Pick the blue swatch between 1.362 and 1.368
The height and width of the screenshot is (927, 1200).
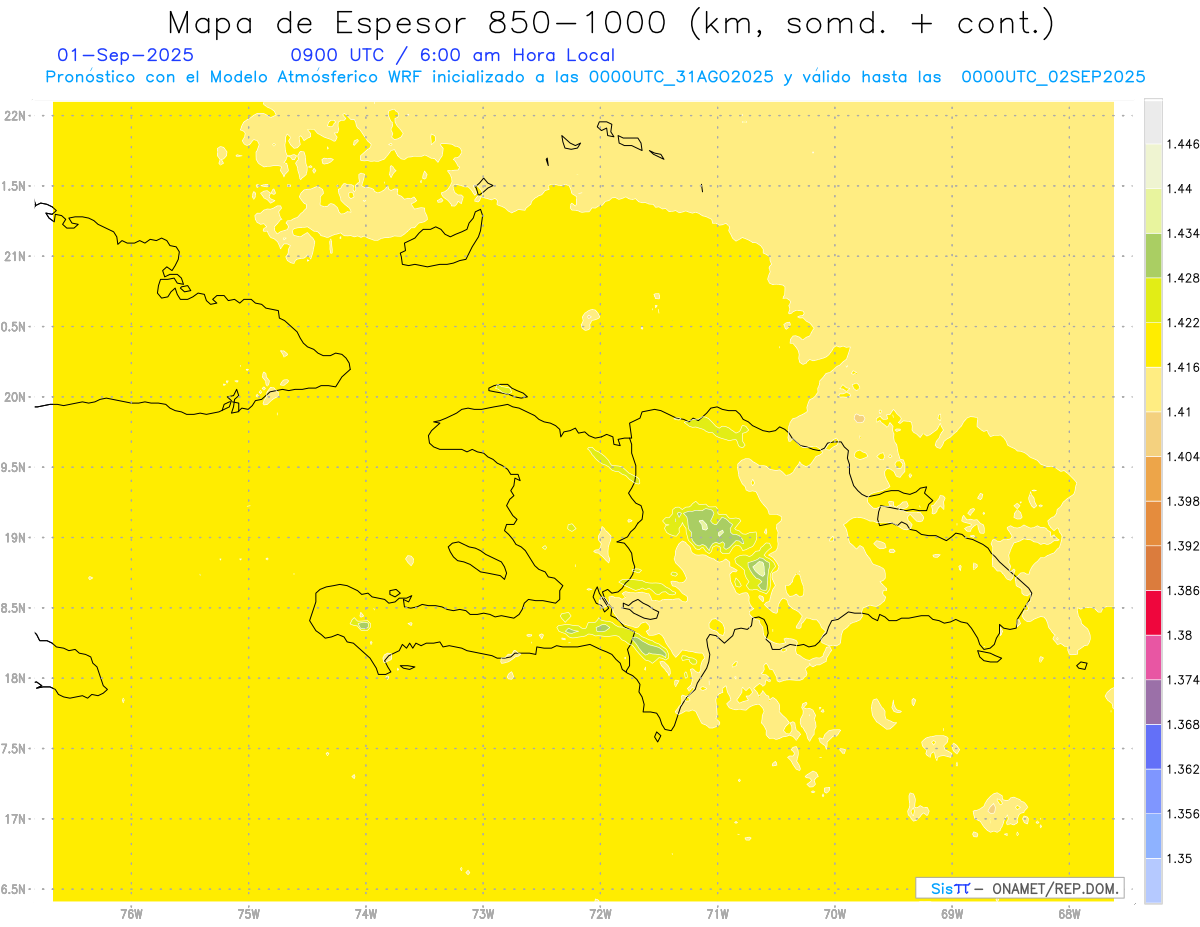(1153, 746)
